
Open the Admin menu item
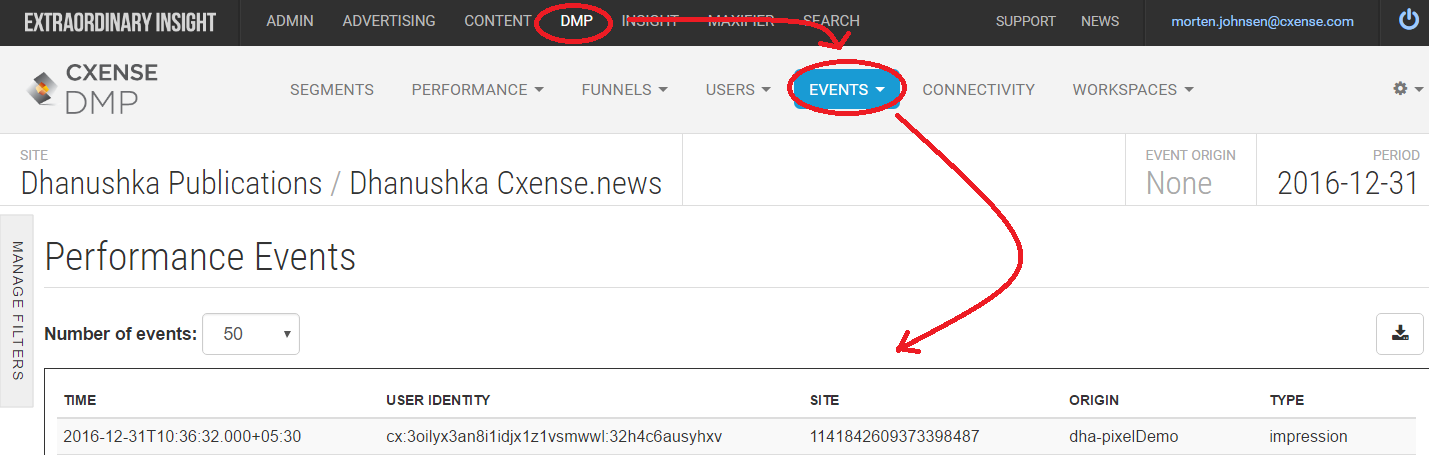290,20
